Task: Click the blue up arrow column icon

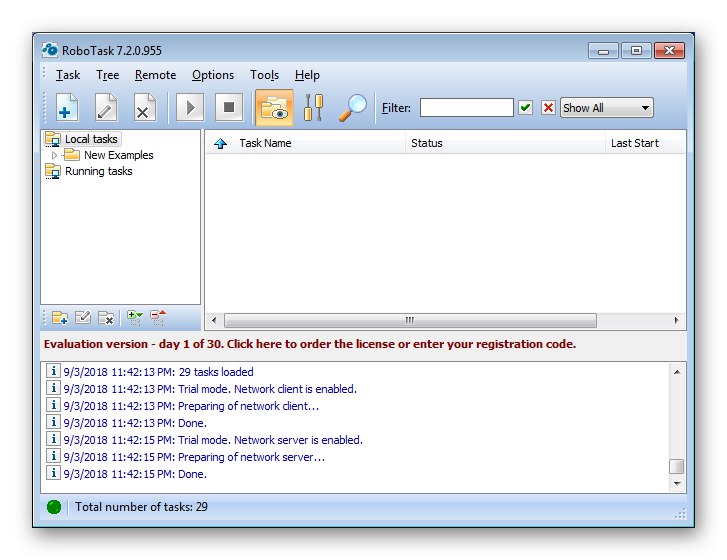Action: point(220,144)
